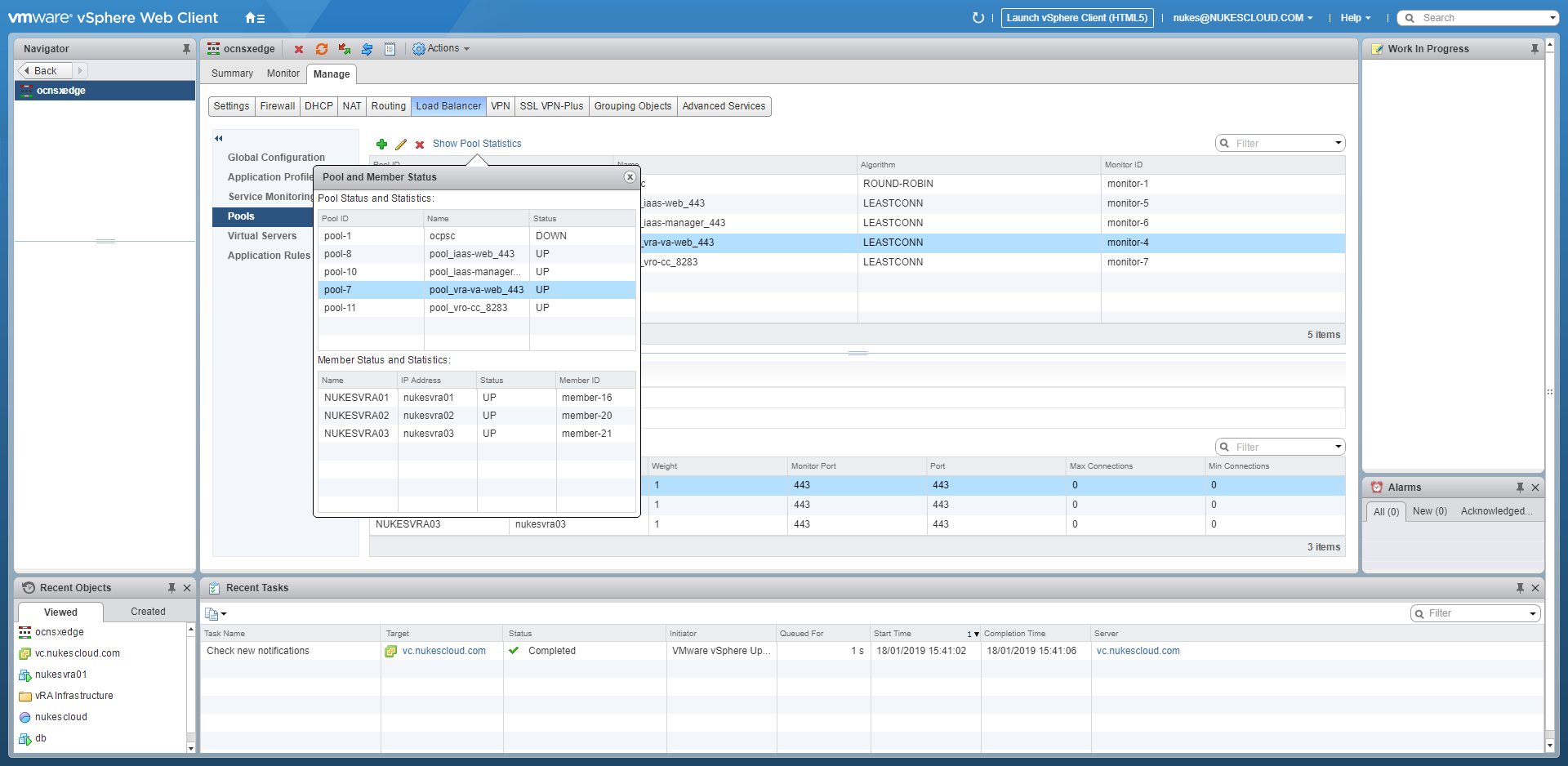
Task: Pin the Navigator panel
Action: pyautogui.click(x=186, y=49)
